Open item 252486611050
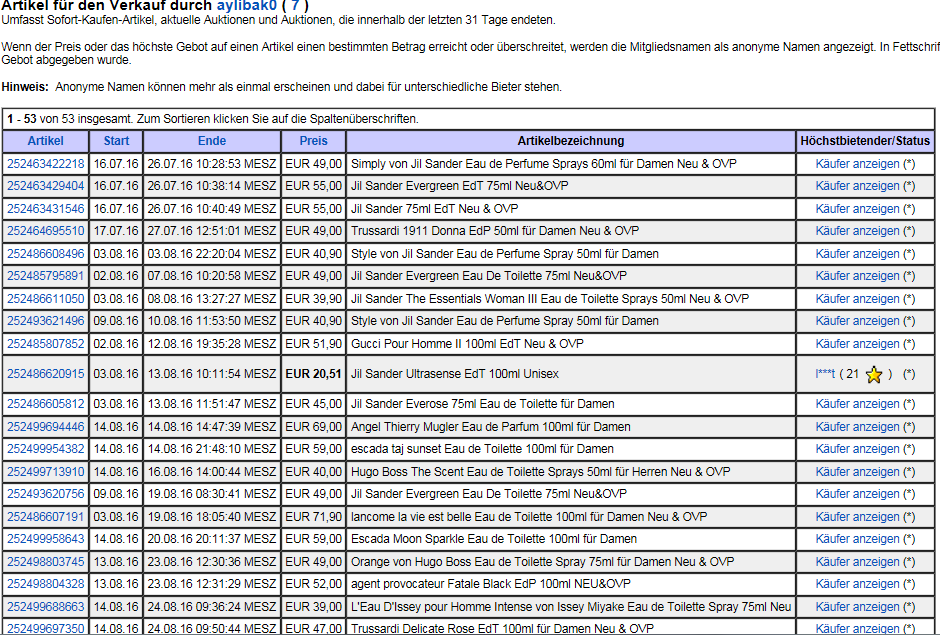Viewport: 940px width, 635px height. [46, 299]
